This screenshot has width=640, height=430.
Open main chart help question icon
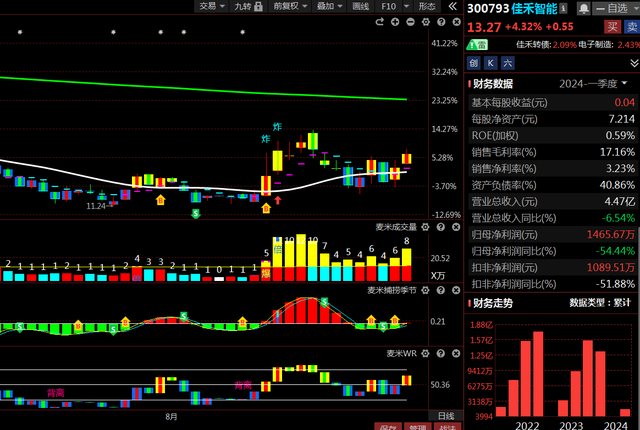441,22
